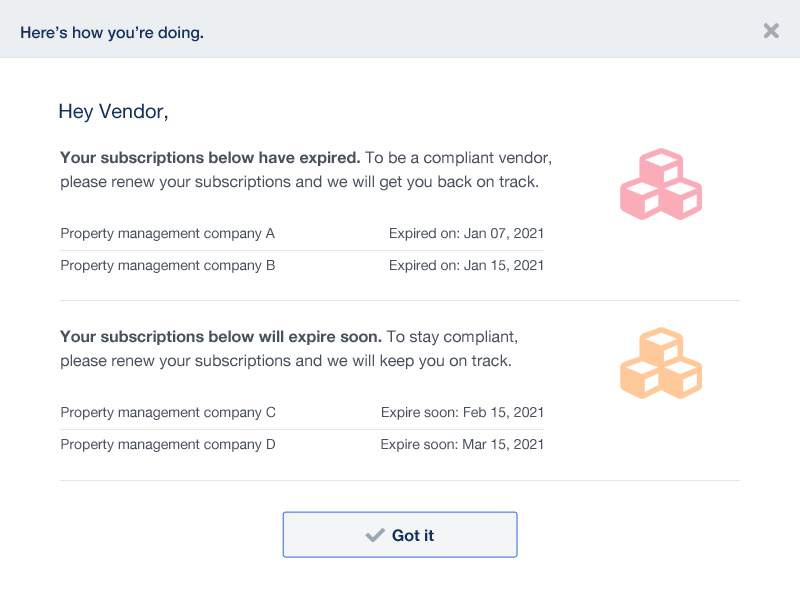Click the orange cubes expiring-soon icon

point(661,363)
